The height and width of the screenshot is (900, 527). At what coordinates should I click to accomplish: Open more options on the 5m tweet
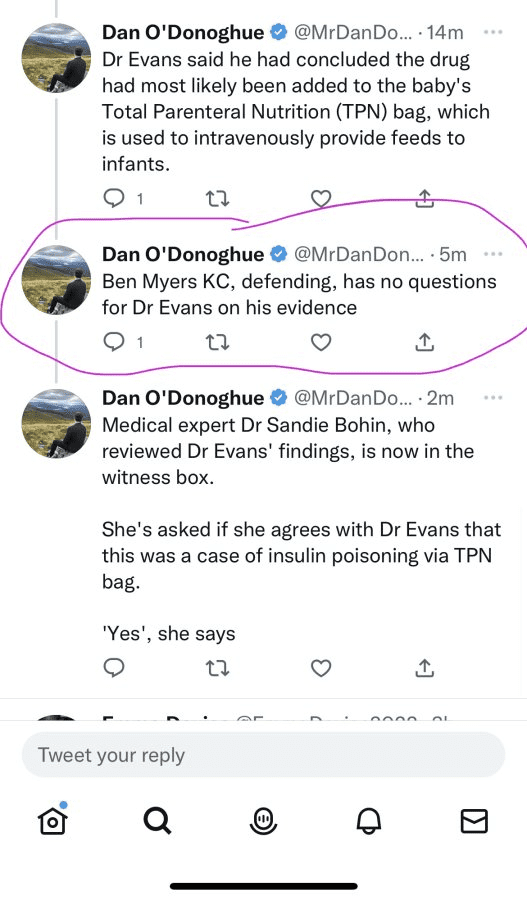coord(493,254)
